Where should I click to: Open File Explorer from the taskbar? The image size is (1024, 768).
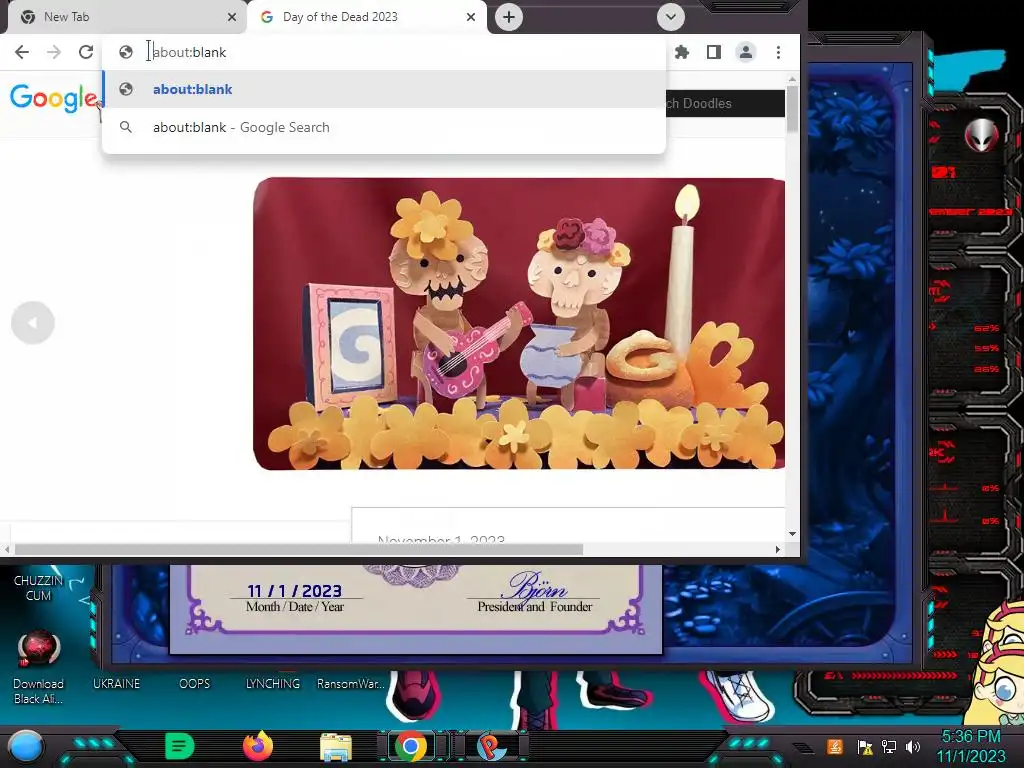(x=336, y=748)
